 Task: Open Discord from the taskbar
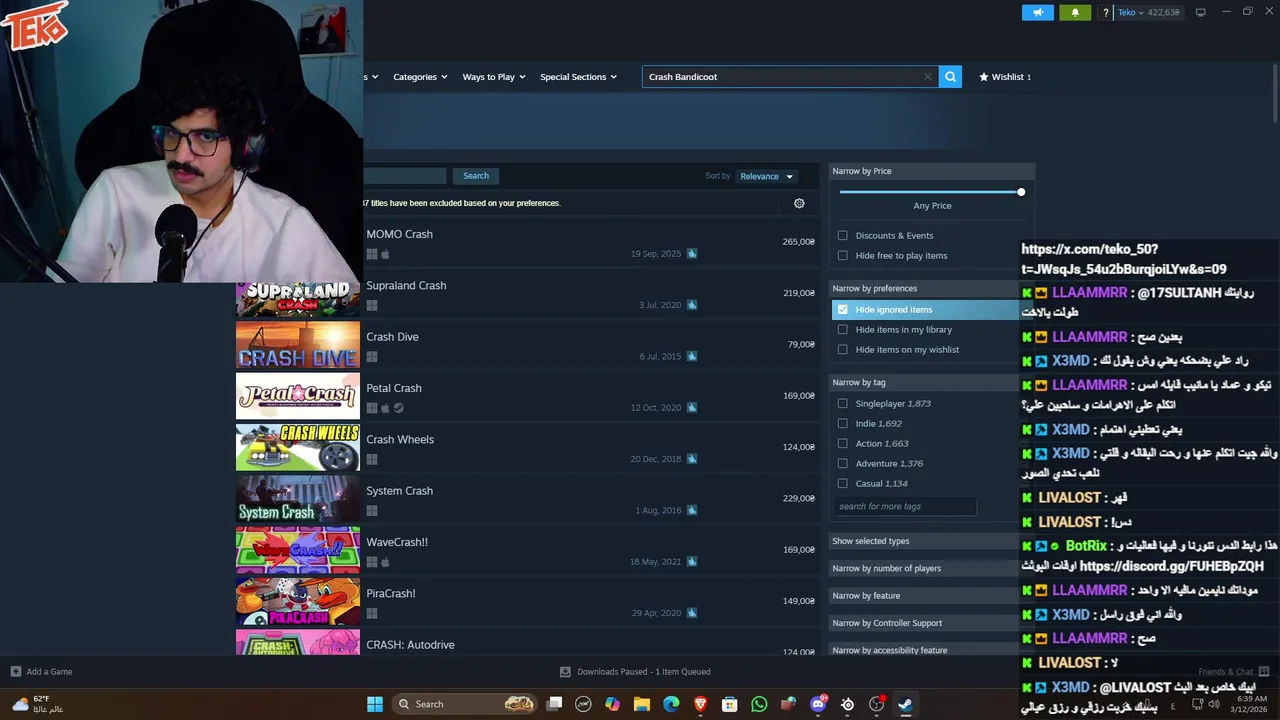coord(818,704)
